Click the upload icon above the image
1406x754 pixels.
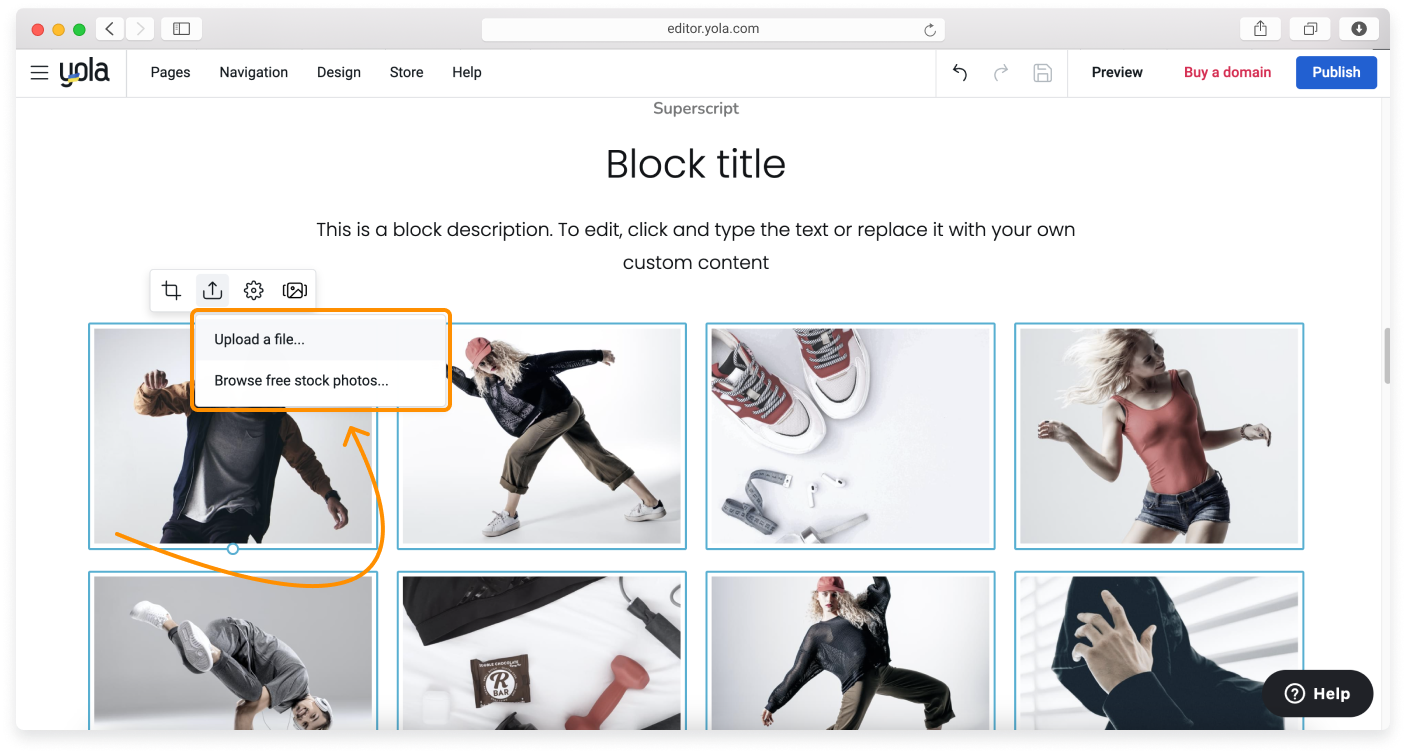212,290
